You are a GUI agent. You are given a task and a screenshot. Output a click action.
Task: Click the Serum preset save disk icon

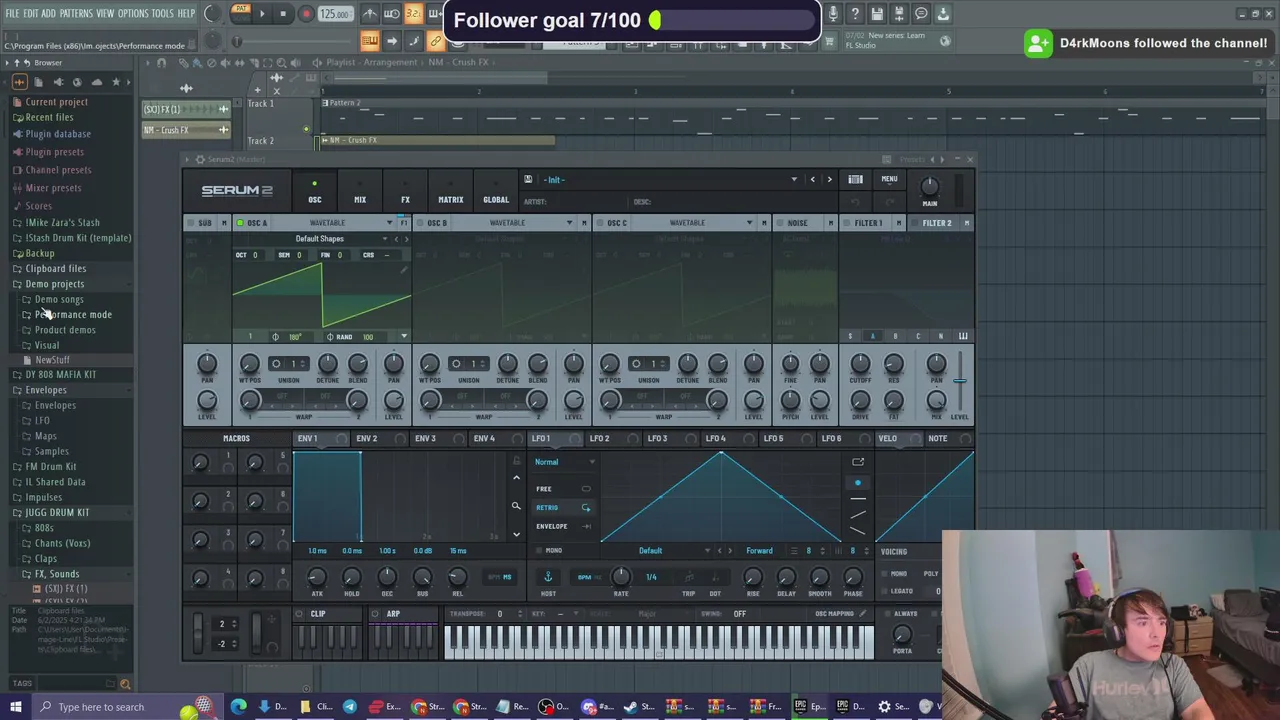[x=528, y=180]
